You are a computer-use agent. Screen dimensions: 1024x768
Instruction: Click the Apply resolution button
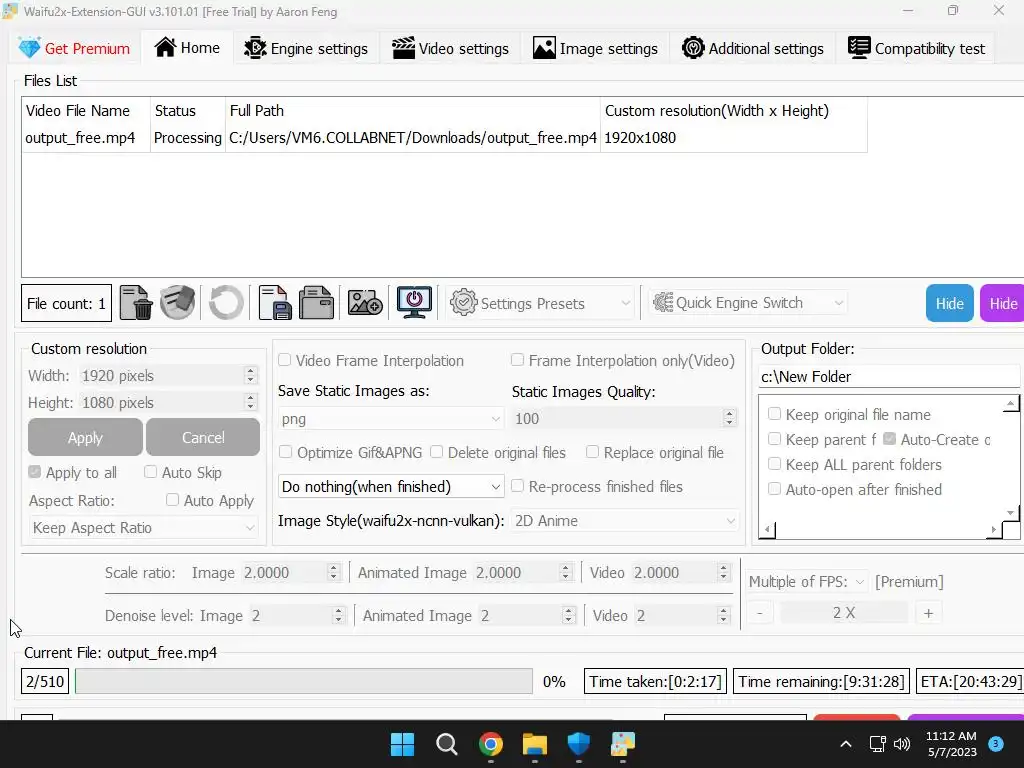tap(85, 438)
